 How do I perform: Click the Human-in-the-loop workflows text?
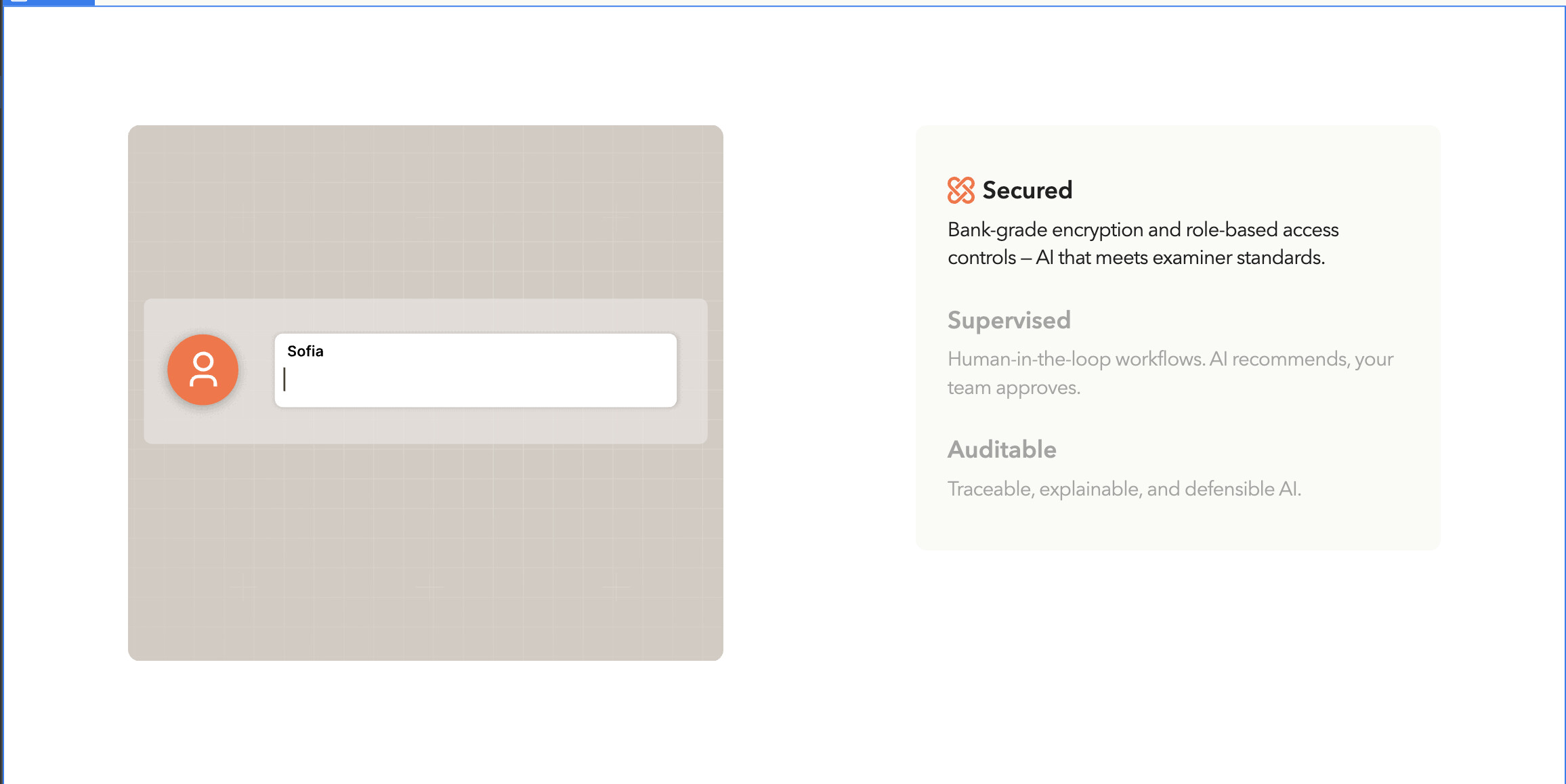point(1170,359)
